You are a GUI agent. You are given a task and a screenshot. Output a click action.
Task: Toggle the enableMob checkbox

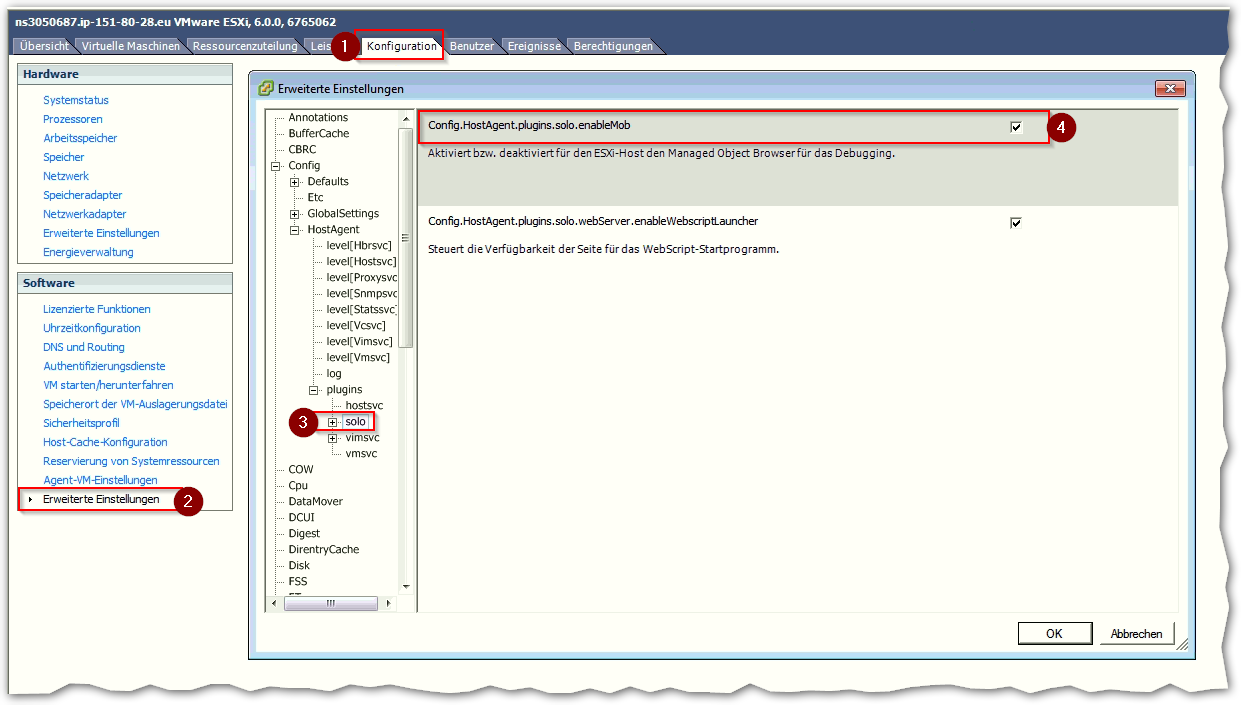(x=1016, y=127)
